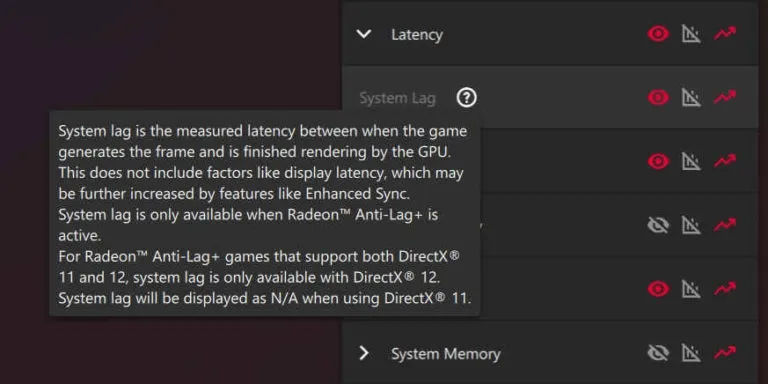
Task: Collapse the Latency section chevron
Action: pos(363,34)
